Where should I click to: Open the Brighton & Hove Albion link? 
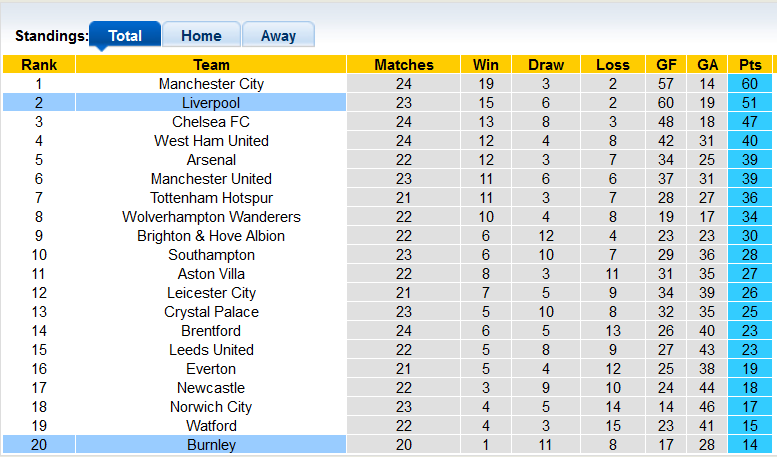[211, 235]
